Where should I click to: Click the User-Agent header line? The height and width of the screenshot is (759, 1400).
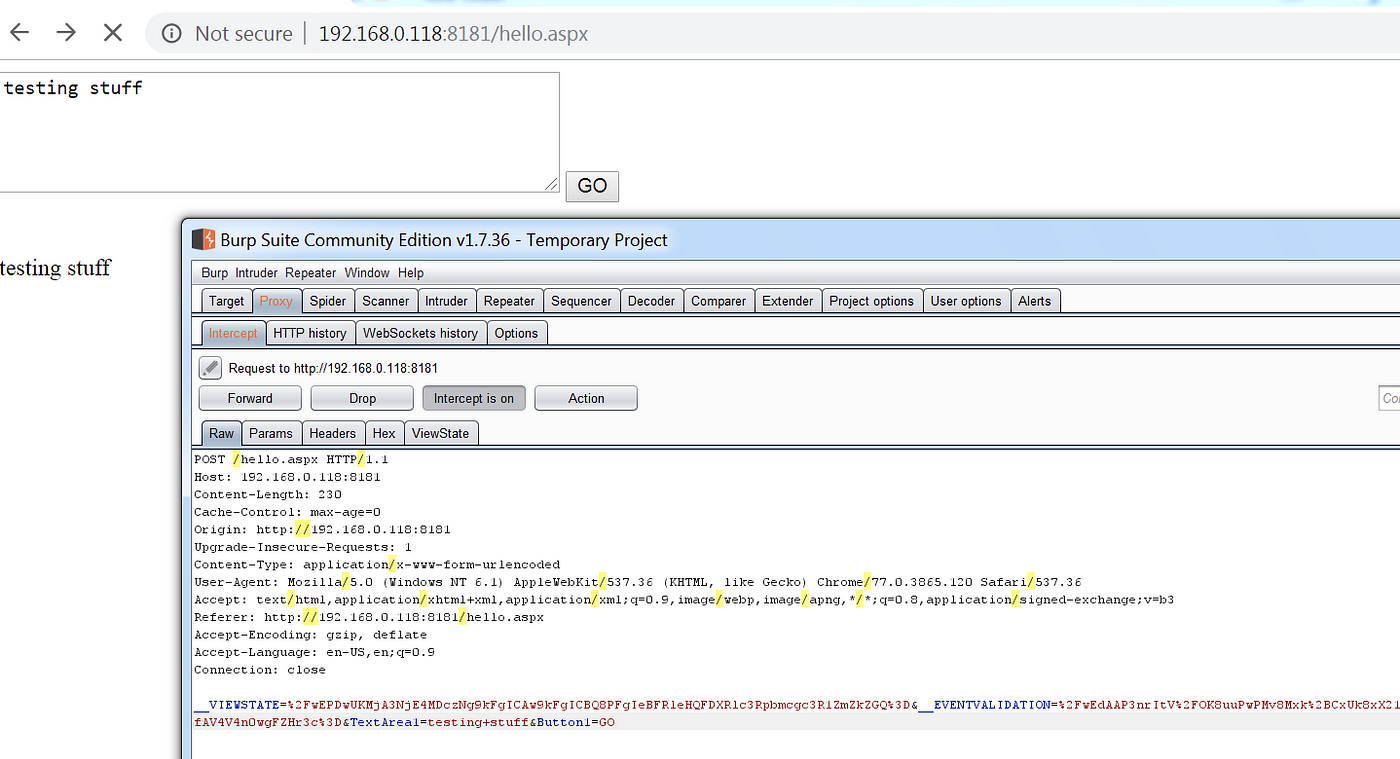click(x=638, y=582)
